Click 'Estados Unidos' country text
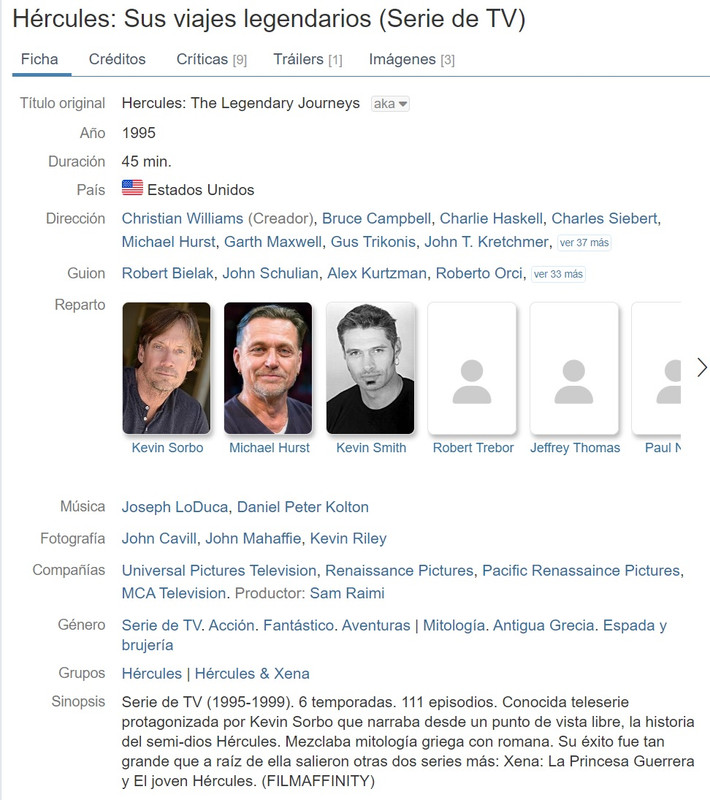The height and width of the screenshot is (800, 710). pos(200,190)
